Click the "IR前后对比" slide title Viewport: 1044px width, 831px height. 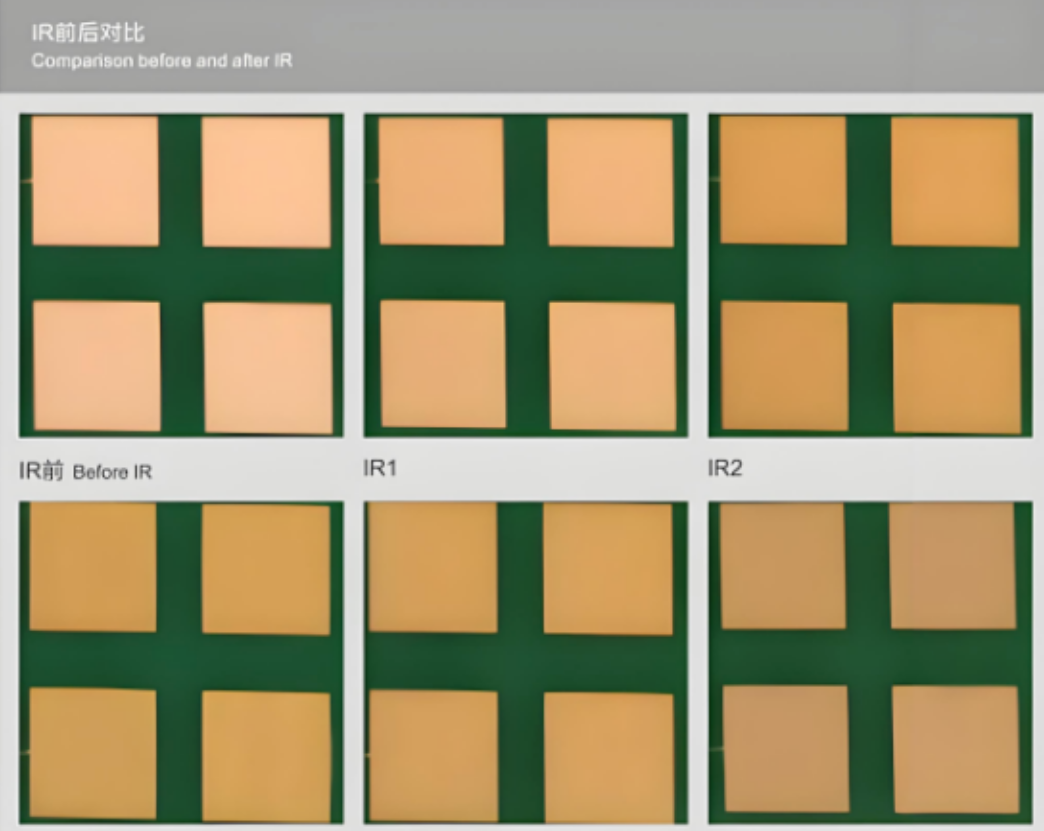88,33
